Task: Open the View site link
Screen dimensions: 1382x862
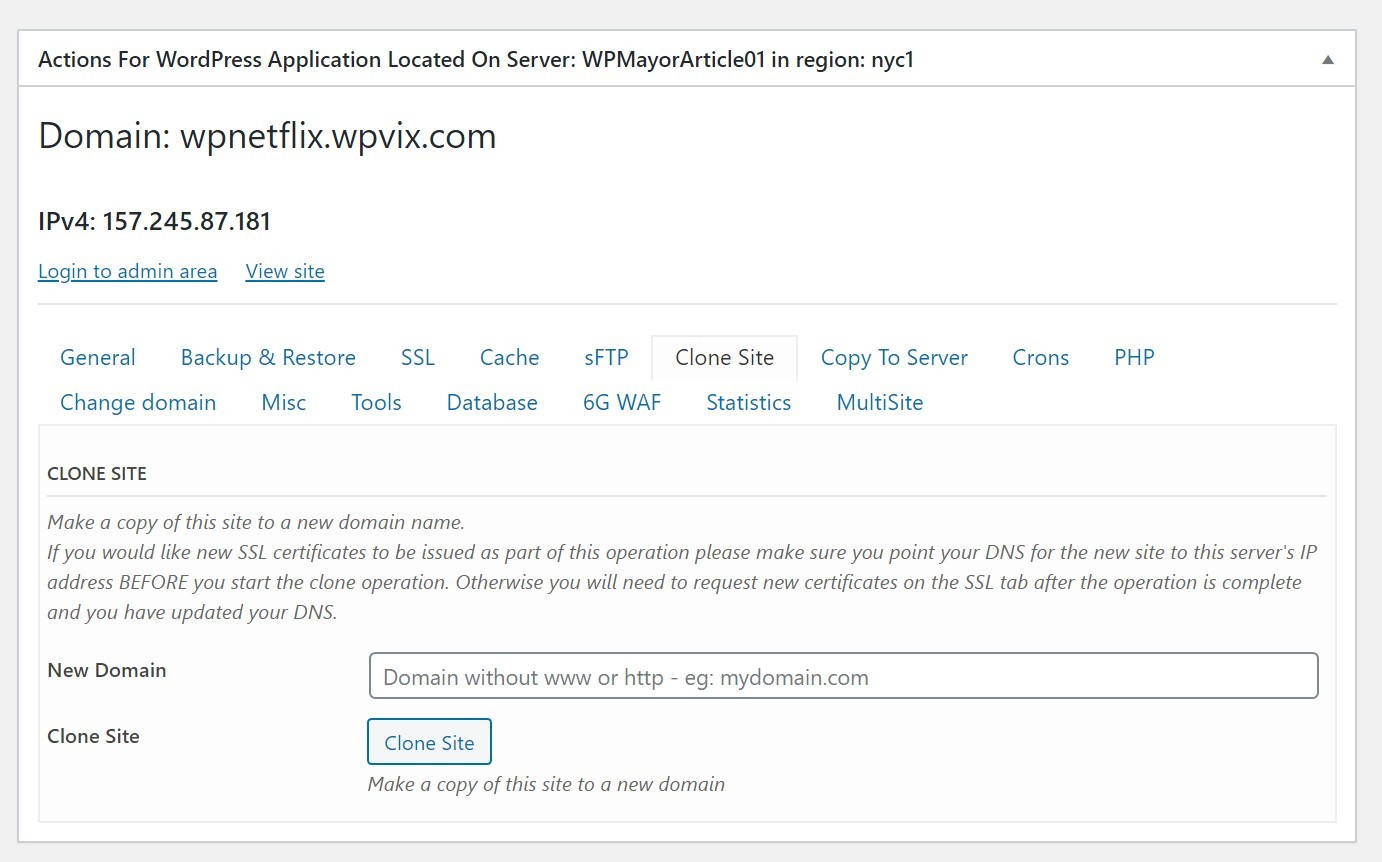Action: tap(285, 271)
